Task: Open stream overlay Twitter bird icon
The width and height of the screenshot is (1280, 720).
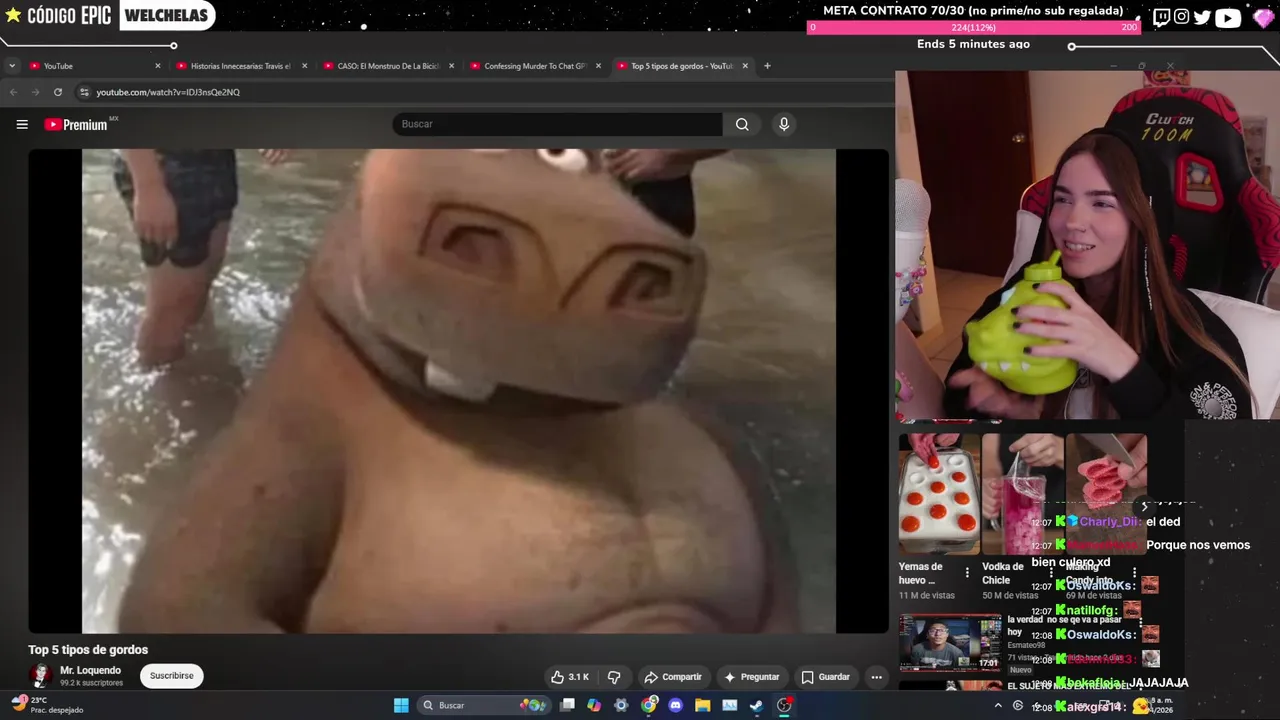Action: click(1202, 17)
